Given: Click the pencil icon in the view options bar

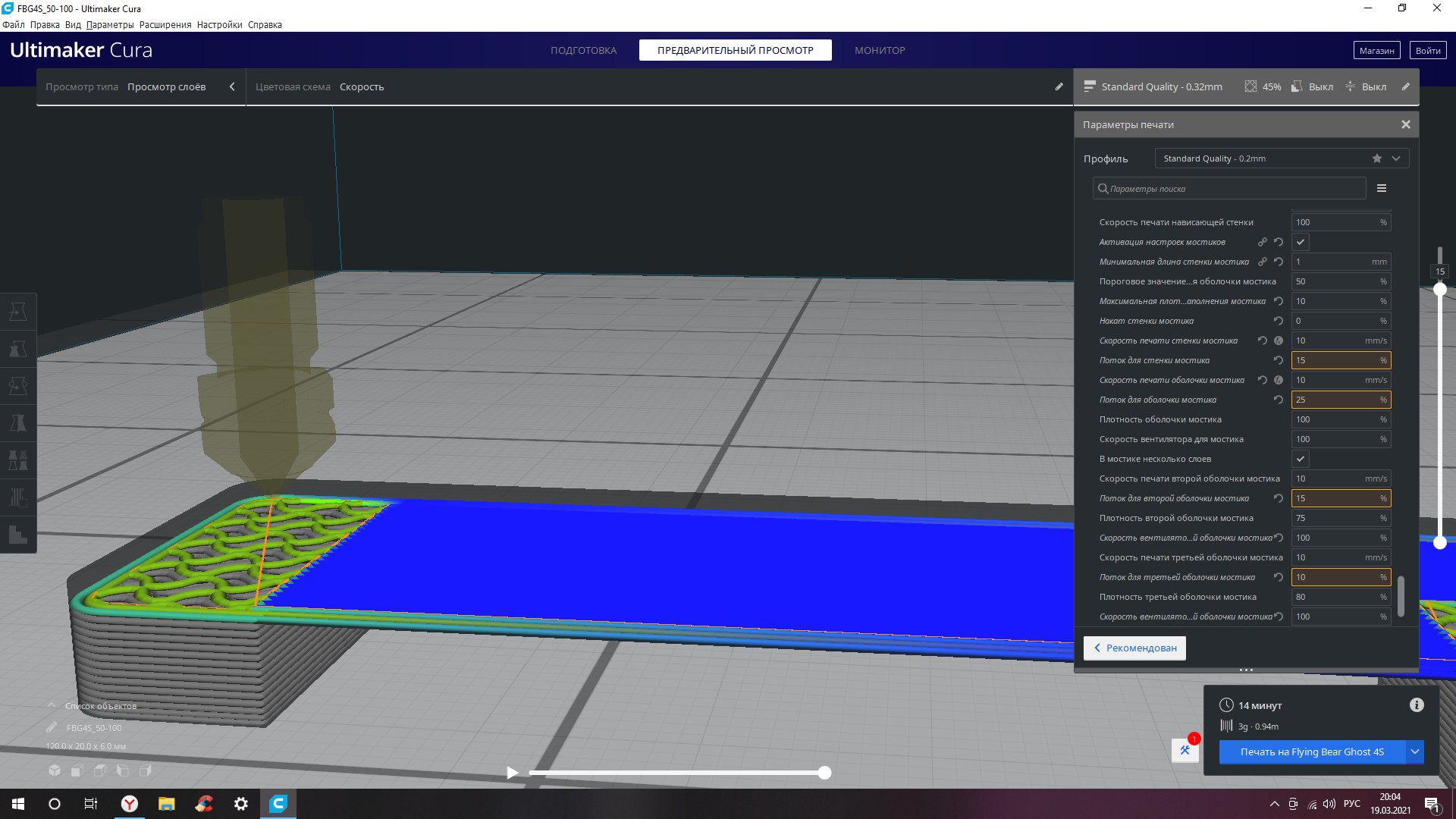Looking at the screenshot, I should click(1059, 86).
